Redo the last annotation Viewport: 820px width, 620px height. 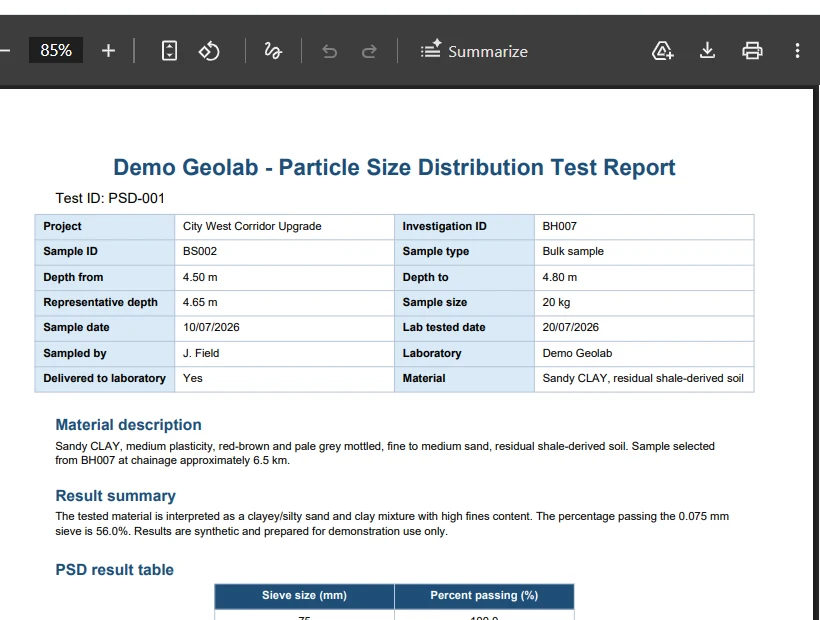click(x=369, y=51)
